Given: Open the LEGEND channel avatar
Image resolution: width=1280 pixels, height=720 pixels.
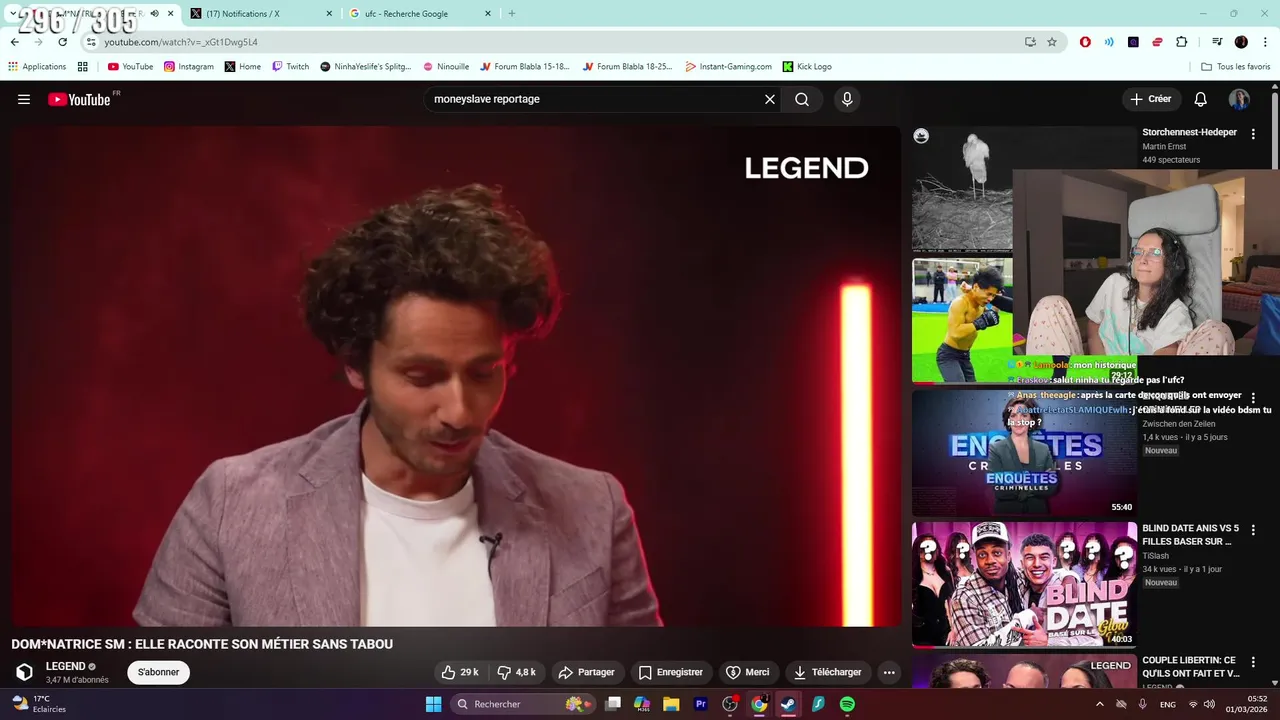Looking at the screenshot, I should click(x=24, y=672).
